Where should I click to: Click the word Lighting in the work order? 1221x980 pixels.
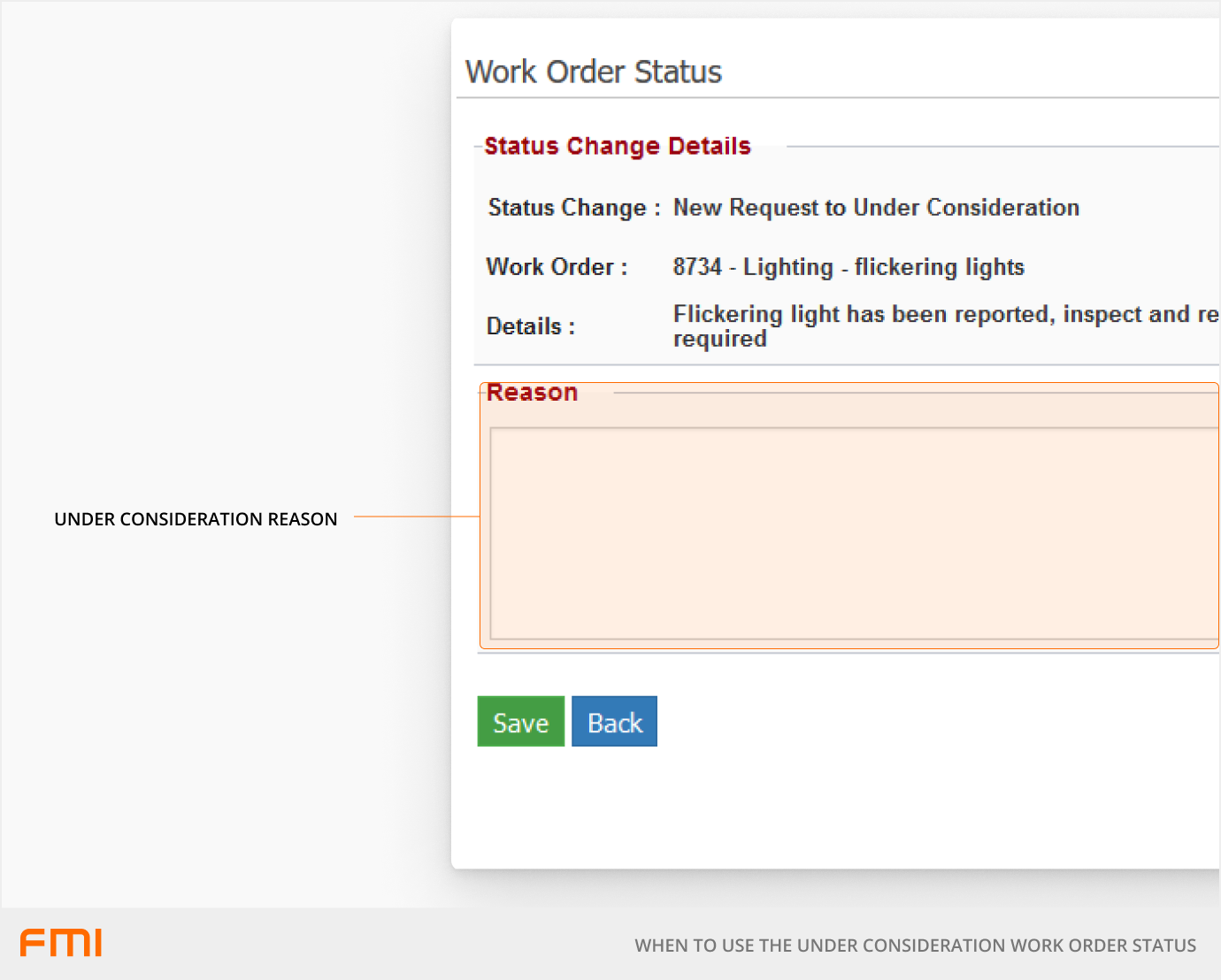click(787, 267)
